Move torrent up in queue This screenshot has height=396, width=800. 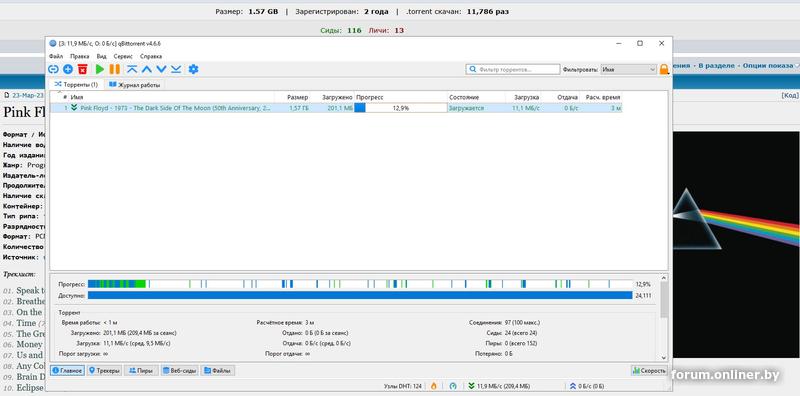[147, 69]
